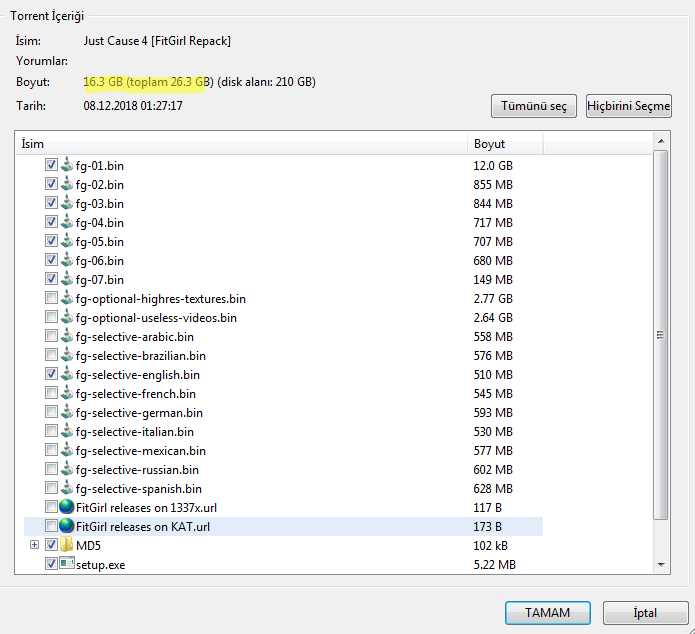Uncheck the MD5 folder checkbox
This screenshot has height=634, width=695.
click(51, 545)
